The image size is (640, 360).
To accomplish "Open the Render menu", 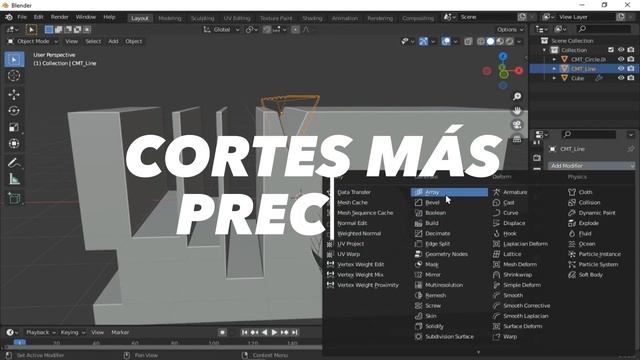I will 60,17.
